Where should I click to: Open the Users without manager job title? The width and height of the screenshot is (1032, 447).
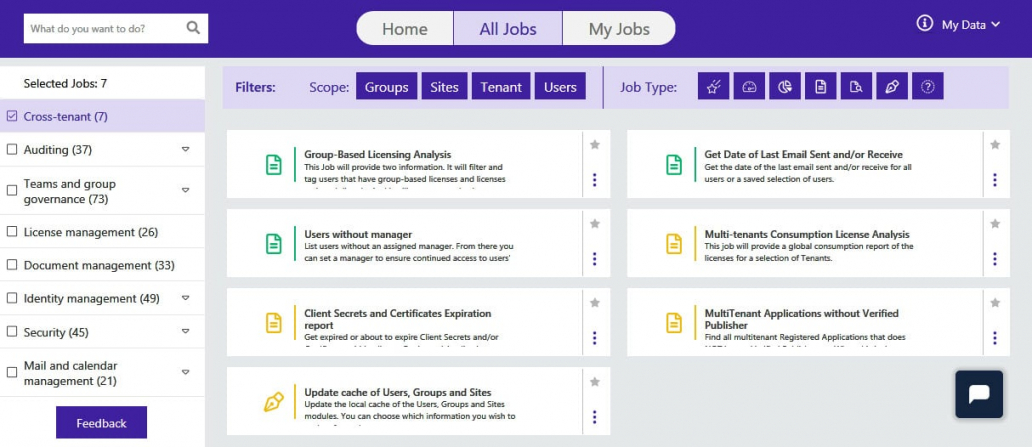[x=358, y=234]
